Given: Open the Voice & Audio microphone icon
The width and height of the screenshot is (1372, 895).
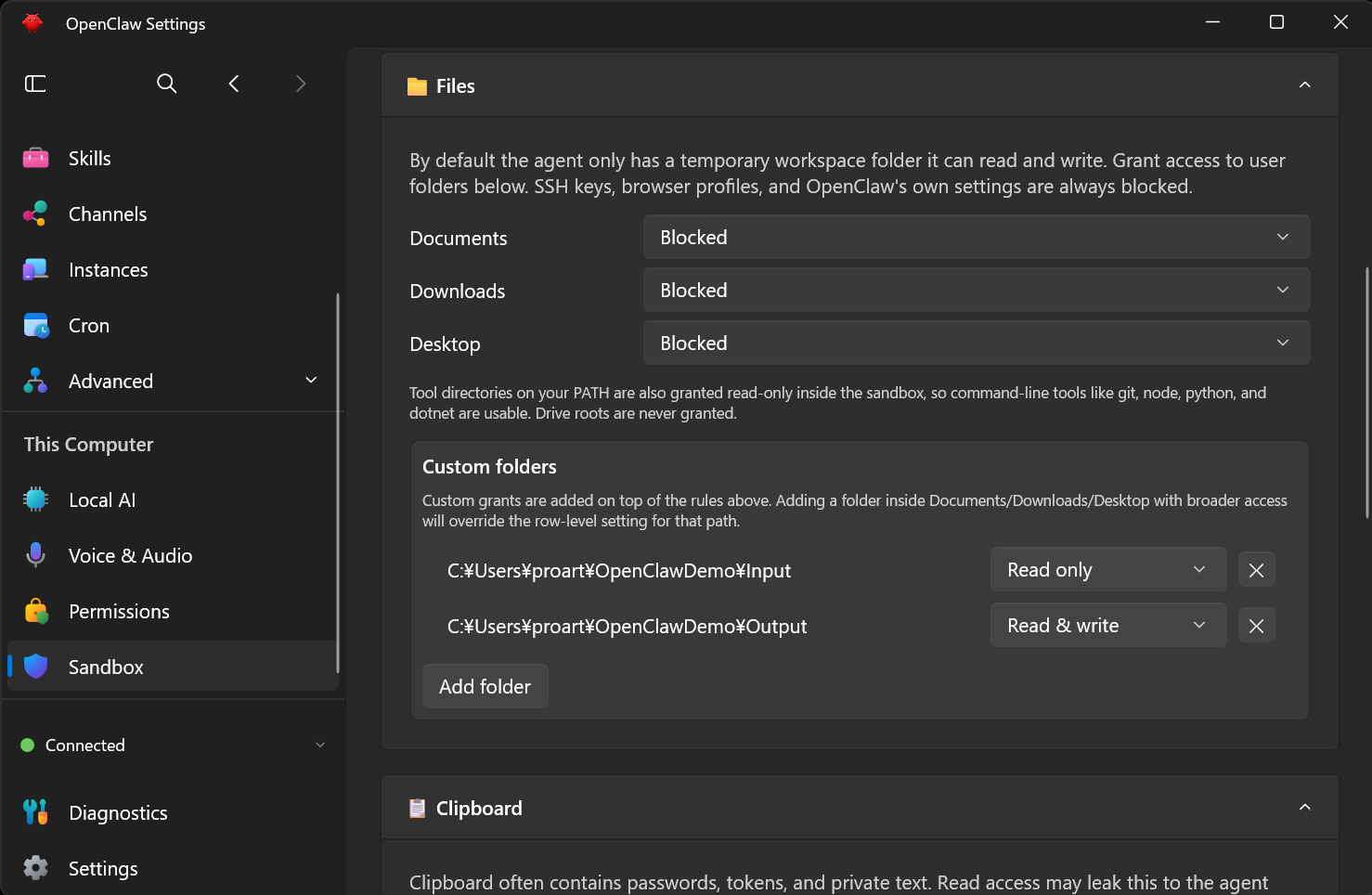Looking at the screenshot, I should [x=35, y=555].
